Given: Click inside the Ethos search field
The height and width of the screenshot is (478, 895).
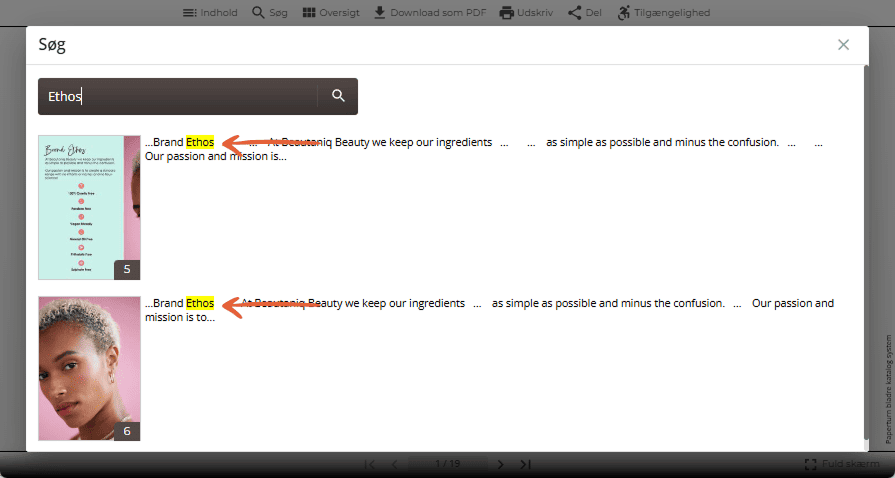Looking at the screenshot, I should [178, 96].
